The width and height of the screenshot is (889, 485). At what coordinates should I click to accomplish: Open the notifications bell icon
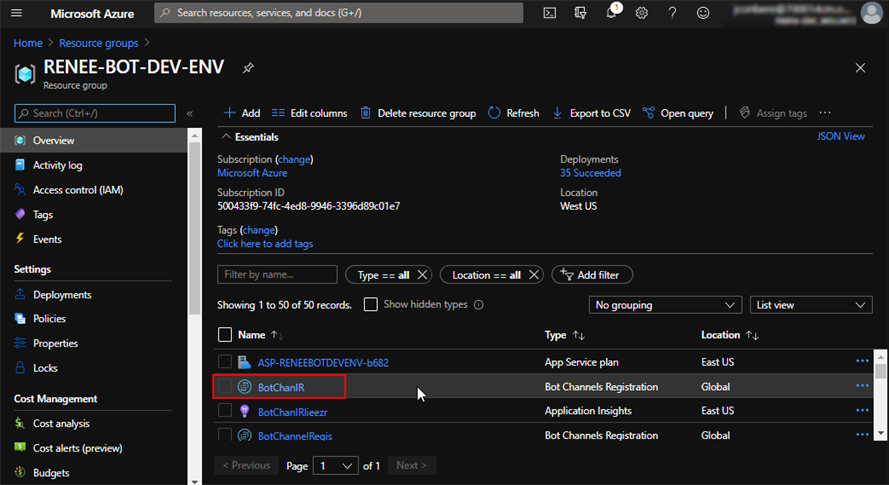coord(612,13)
